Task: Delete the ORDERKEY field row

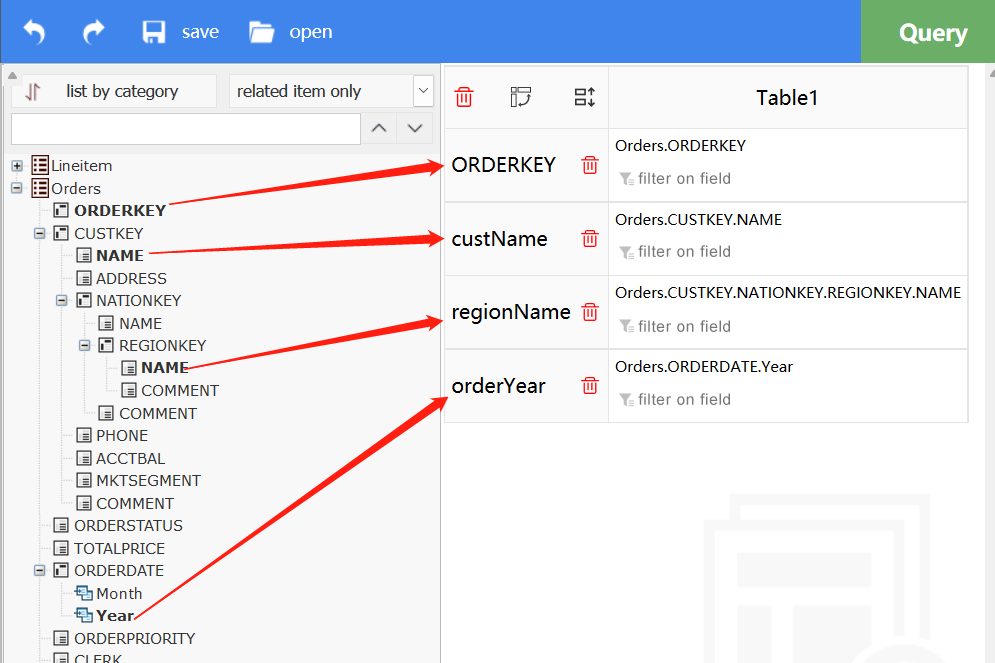Action: [x=590, y=165]
